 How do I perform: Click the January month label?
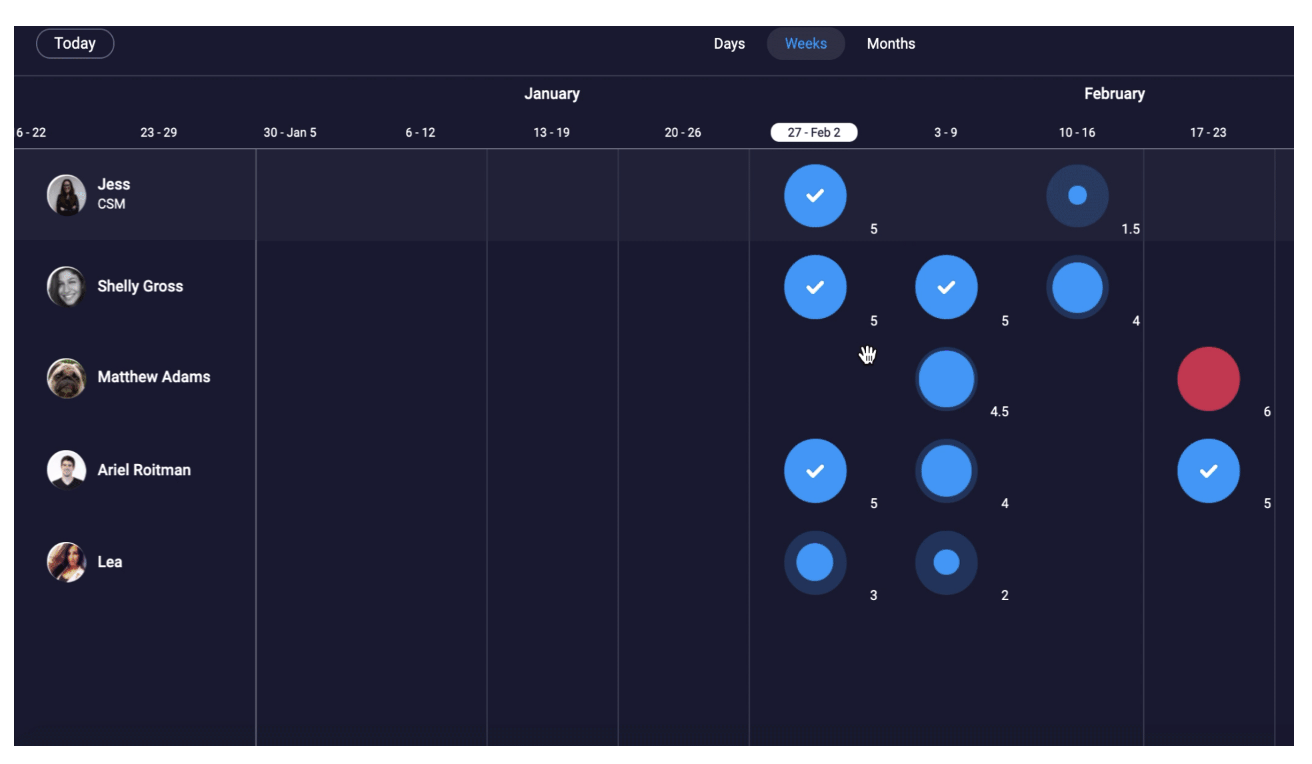coord(552,94)
